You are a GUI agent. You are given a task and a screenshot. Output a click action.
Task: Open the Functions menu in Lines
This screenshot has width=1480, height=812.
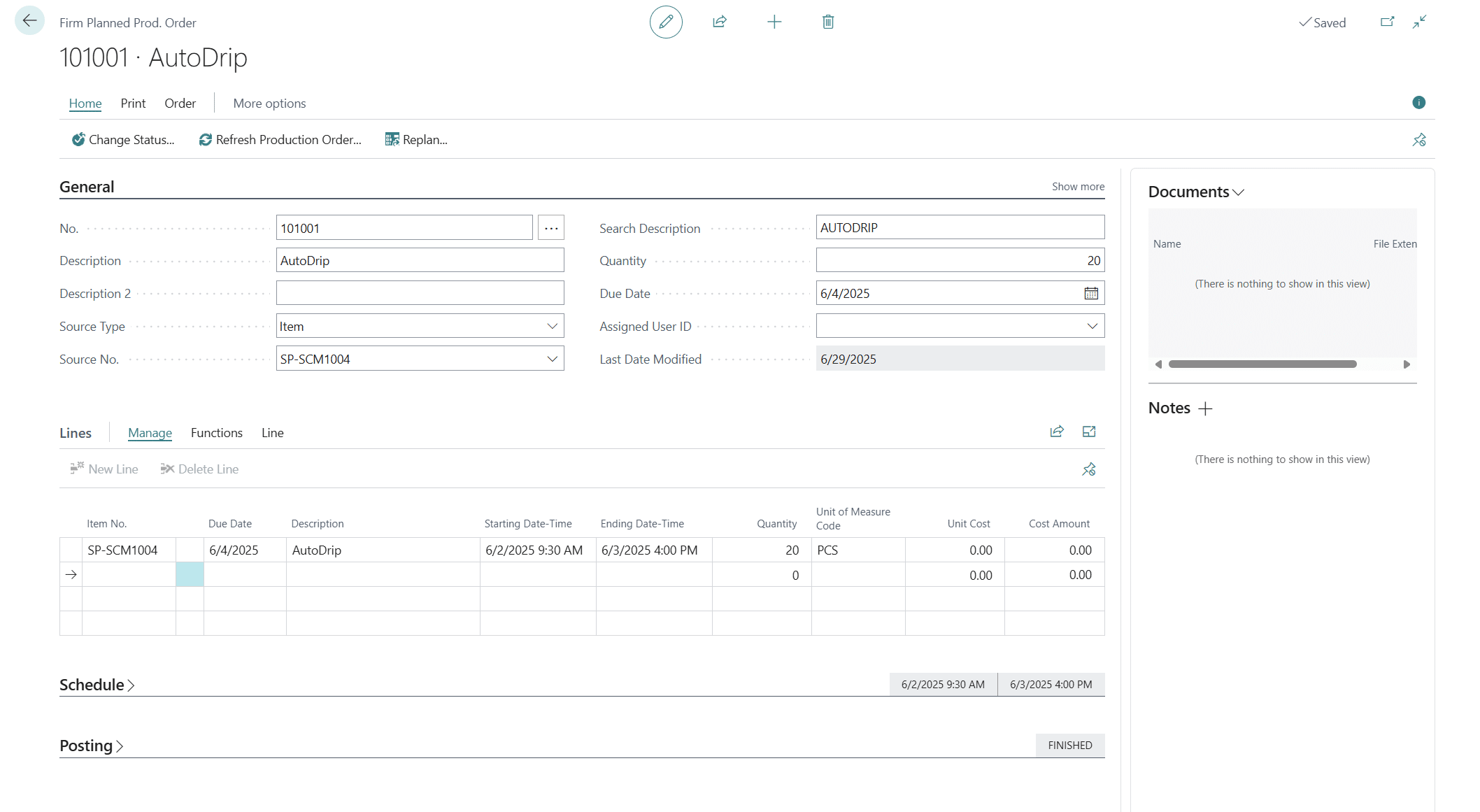tap(216, 433)
